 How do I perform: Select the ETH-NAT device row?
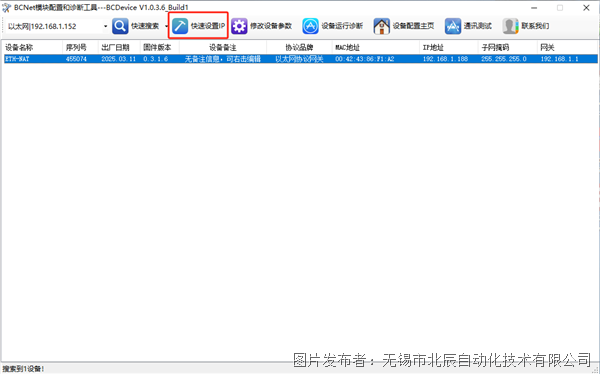coord(300,59)
